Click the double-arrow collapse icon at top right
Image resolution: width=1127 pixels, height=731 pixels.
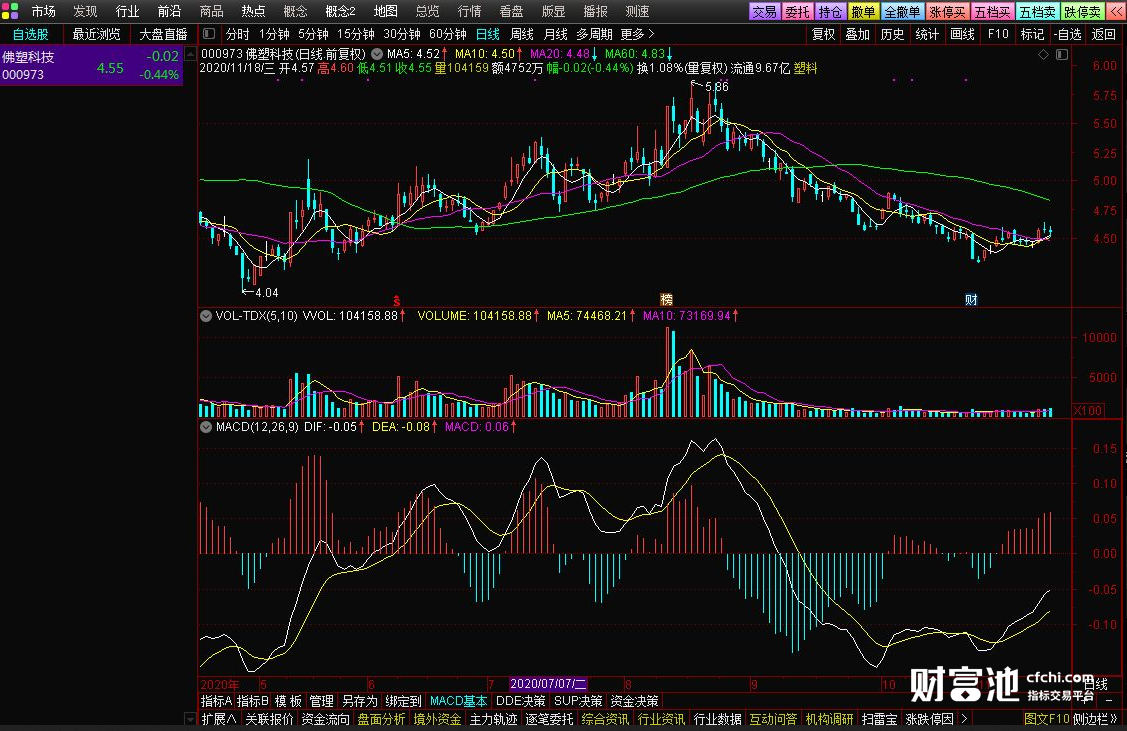pos(1116,12)
